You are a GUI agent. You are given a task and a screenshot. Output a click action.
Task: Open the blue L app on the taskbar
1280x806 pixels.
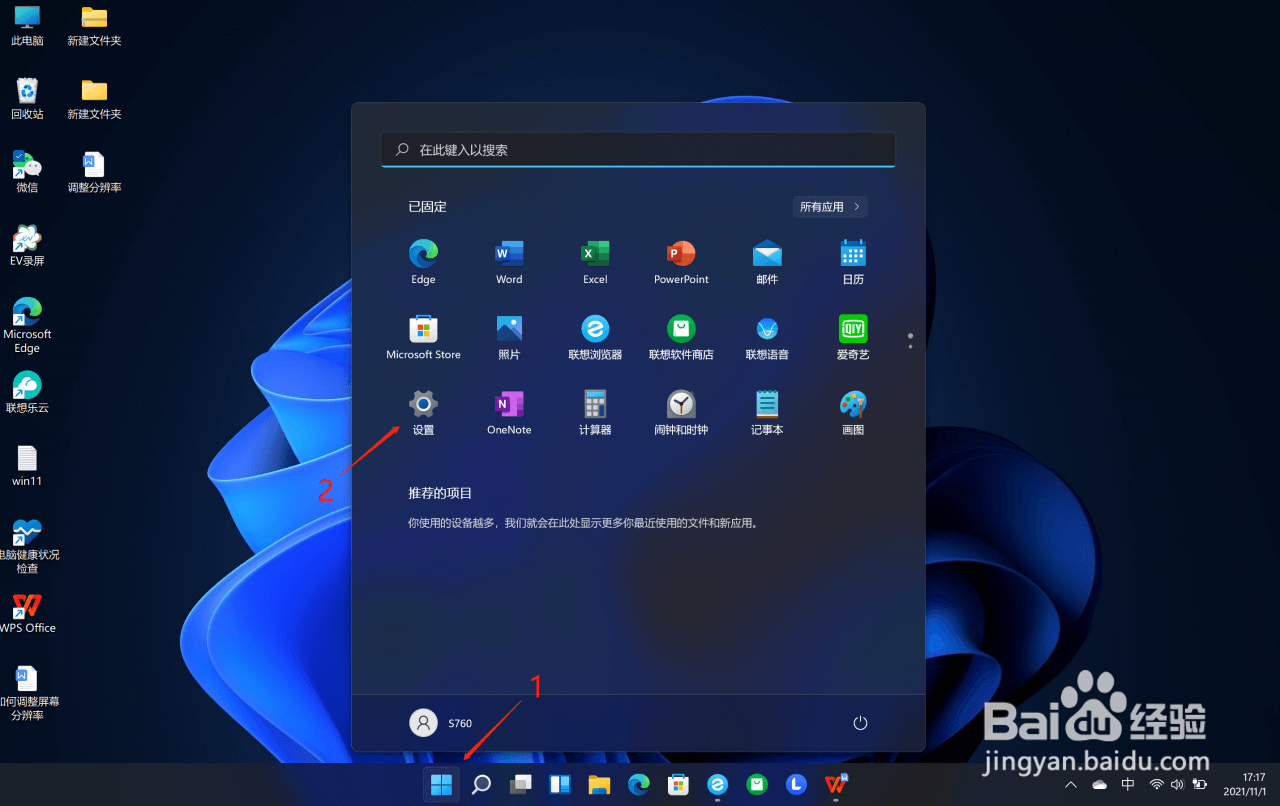click(796, 785)
